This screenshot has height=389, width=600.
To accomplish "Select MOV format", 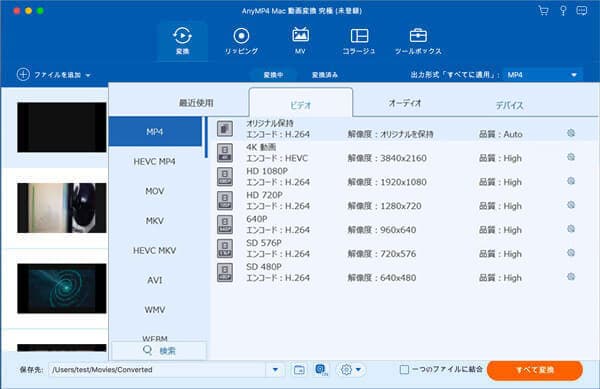I will pyautogui.click(x=155, y=191).
